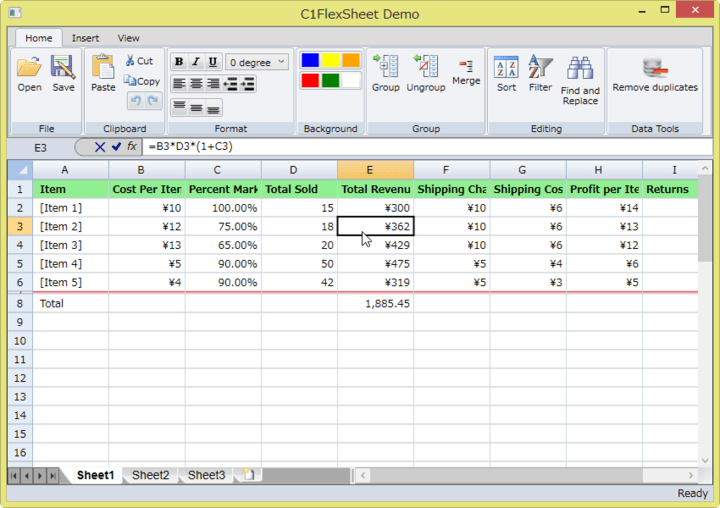Pick the blue background color swatch

(x=310, y=61)
